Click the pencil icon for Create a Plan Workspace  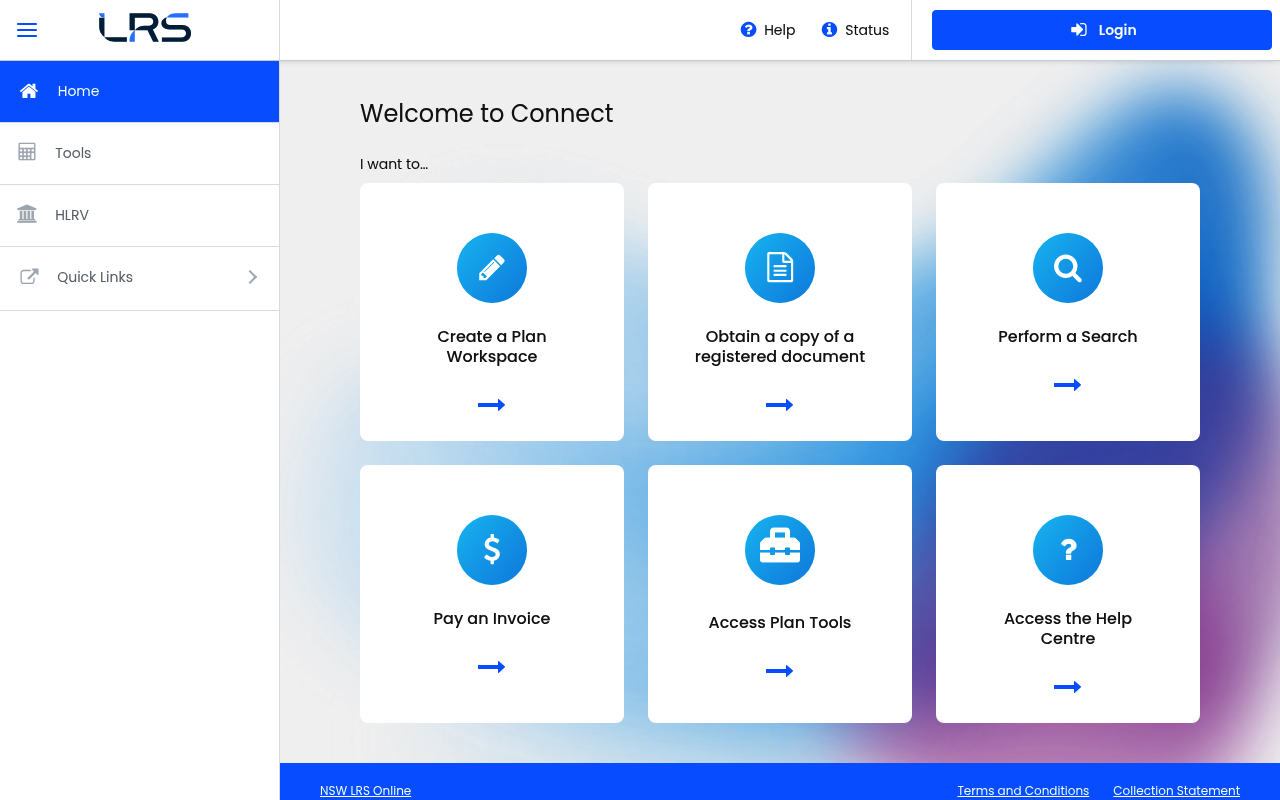tap(492, 268)
